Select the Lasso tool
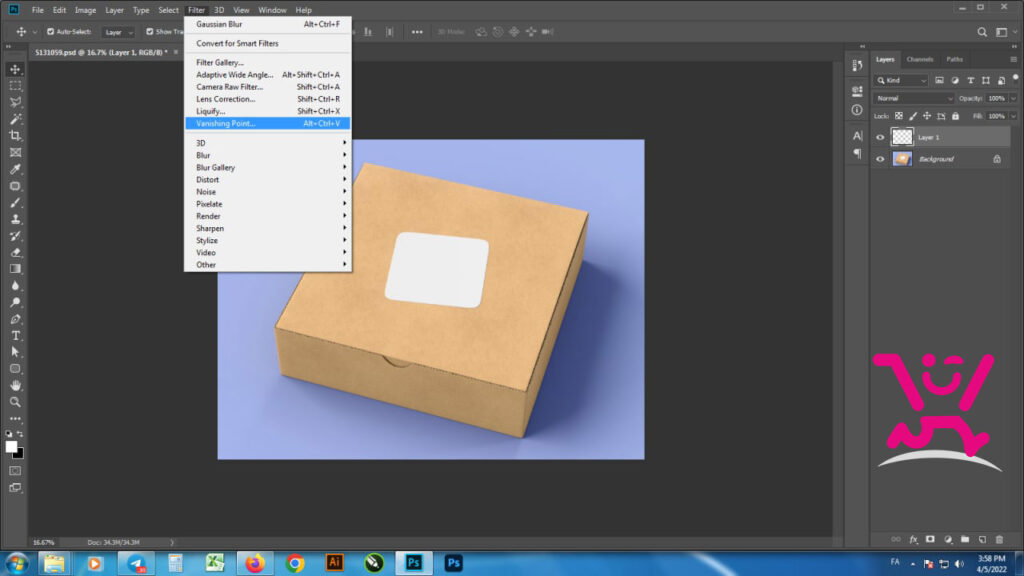This screenshot has width=1024, height=576. [15, 102]
